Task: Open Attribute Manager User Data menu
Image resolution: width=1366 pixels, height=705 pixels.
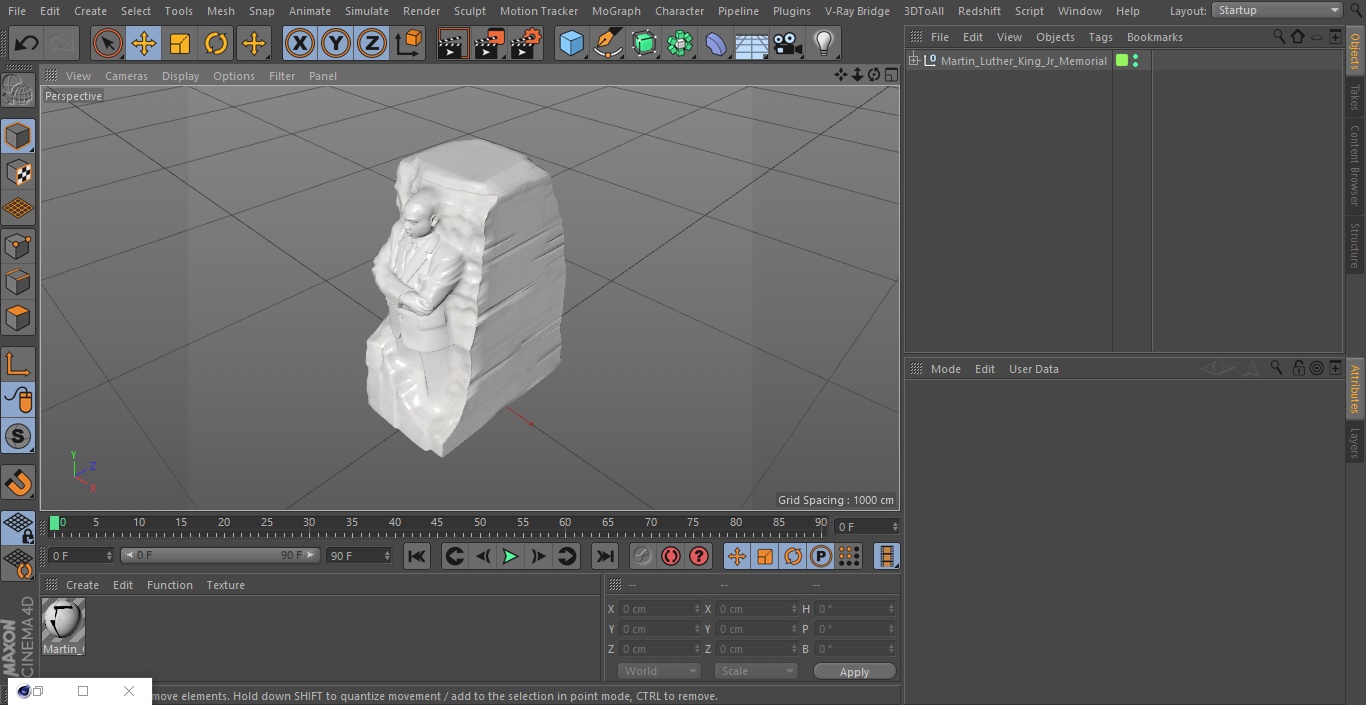Action: pyautogui.click(x=1033, y=369)
